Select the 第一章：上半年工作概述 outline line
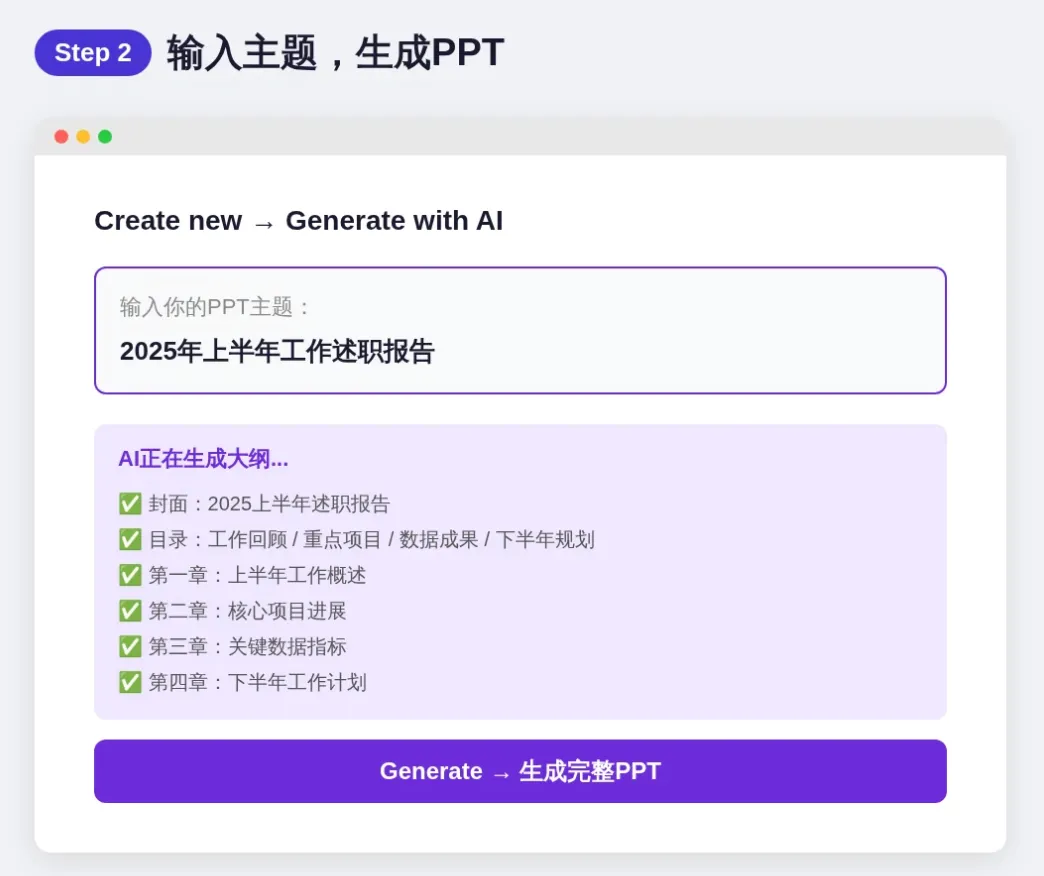Screen dimensions: 1044x876 pos(257,575)
